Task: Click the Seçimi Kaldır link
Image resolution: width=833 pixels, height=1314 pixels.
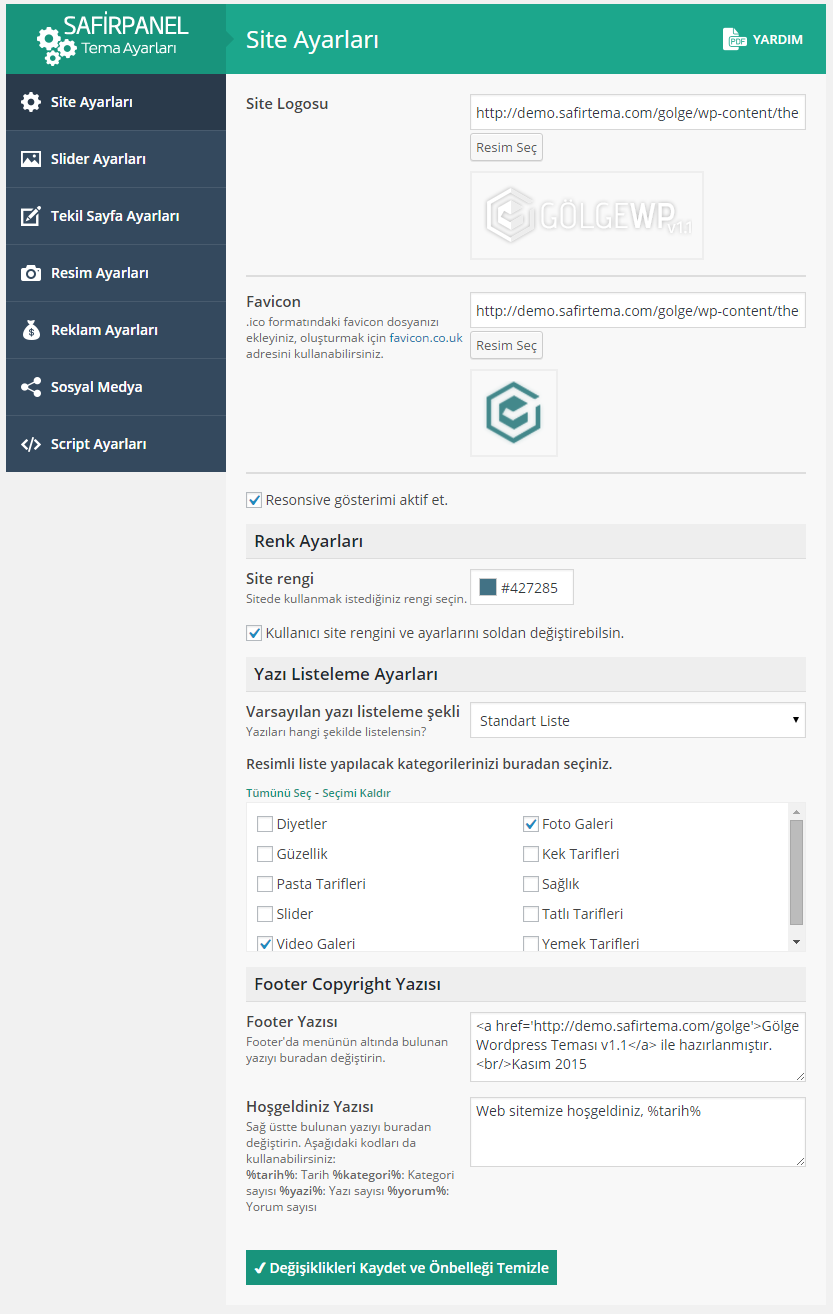Action: [x=354, y=793]
